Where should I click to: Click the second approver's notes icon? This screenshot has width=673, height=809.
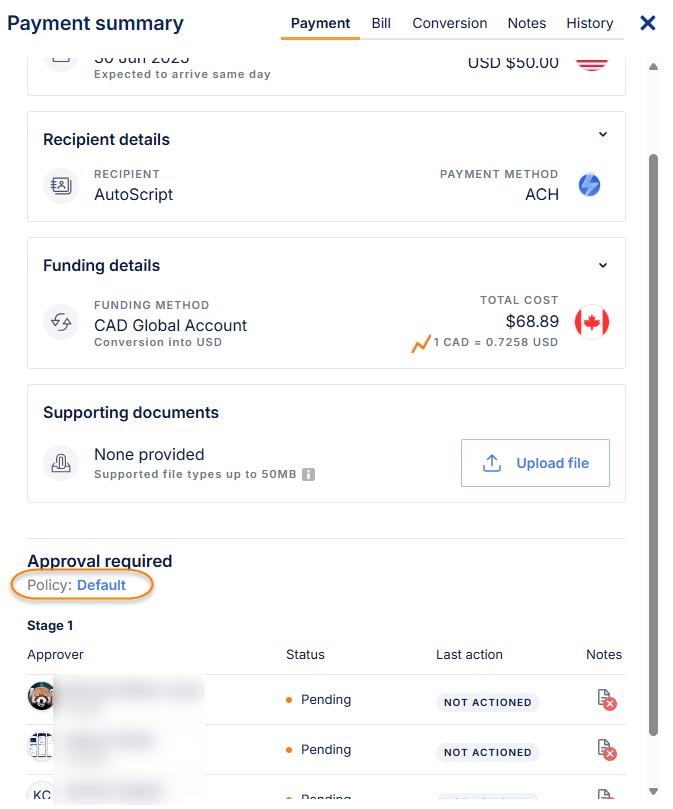[604, 750]
